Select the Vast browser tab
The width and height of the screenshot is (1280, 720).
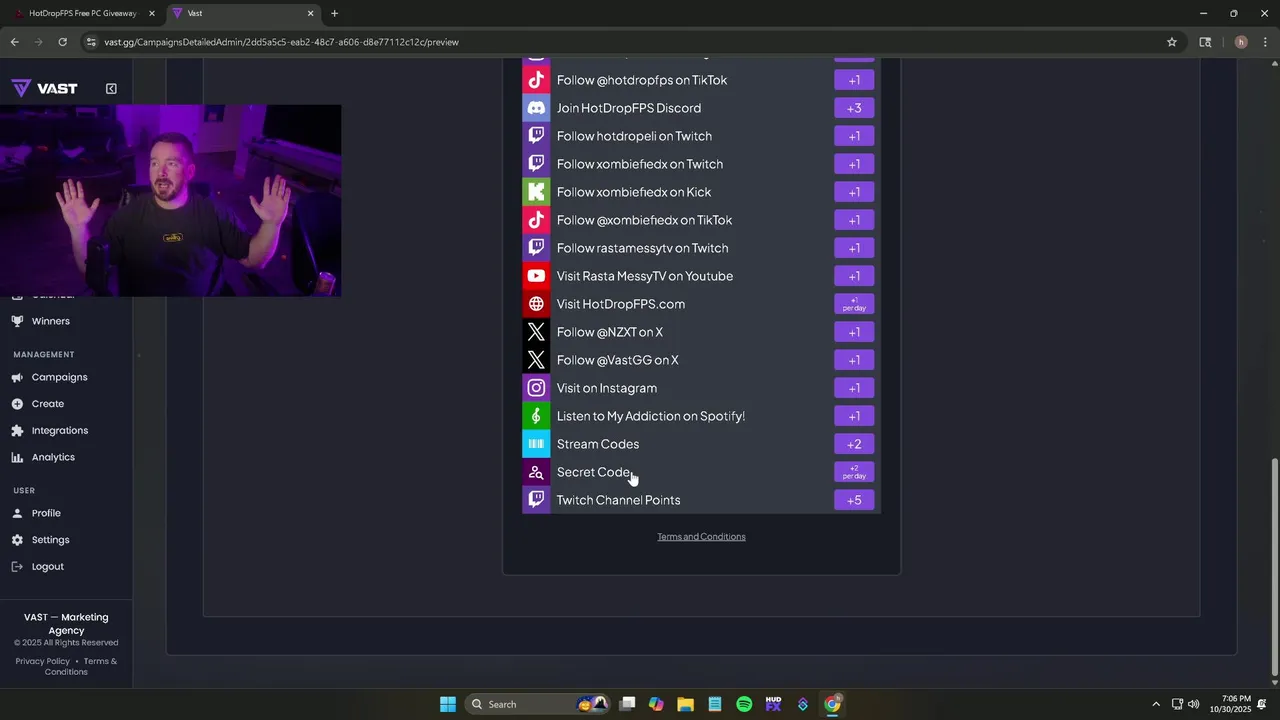(x=242, y=13)
